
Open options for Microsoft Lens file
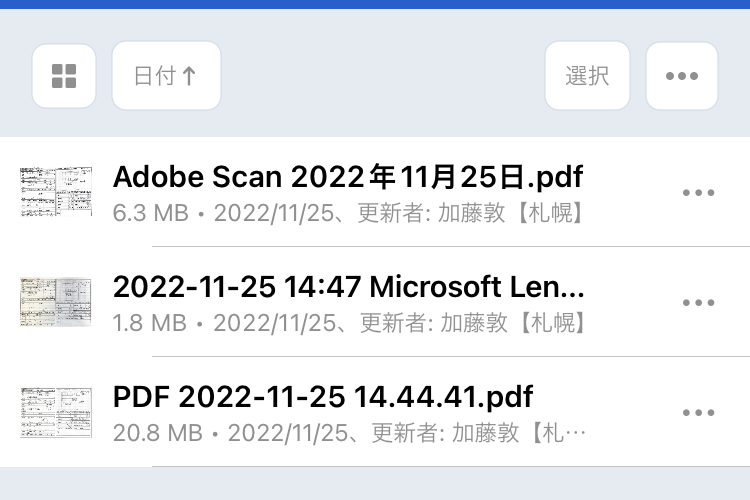698,302
